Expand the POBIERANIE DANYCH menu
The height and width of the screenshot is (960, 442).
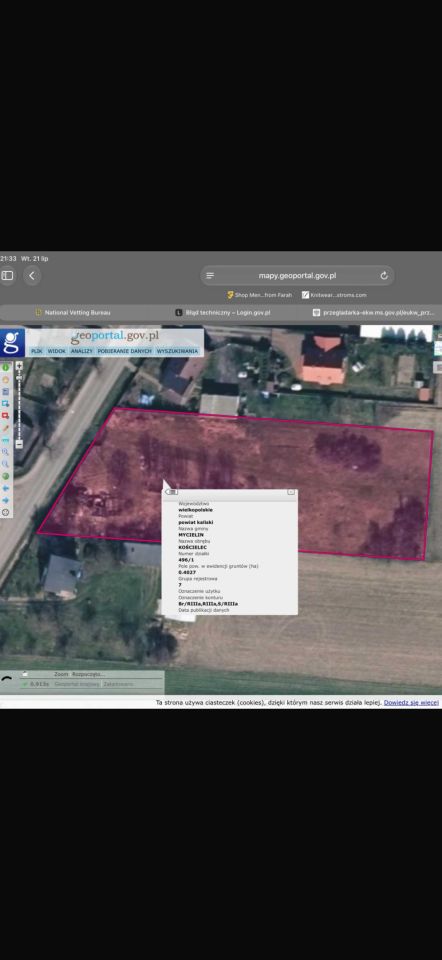pos(125,351)
